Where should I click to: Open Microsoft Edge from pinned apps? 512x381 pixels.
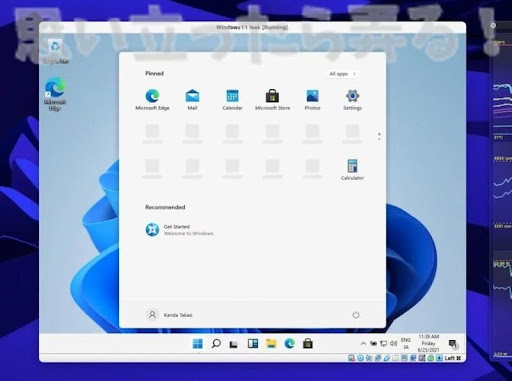click(152, 99)
